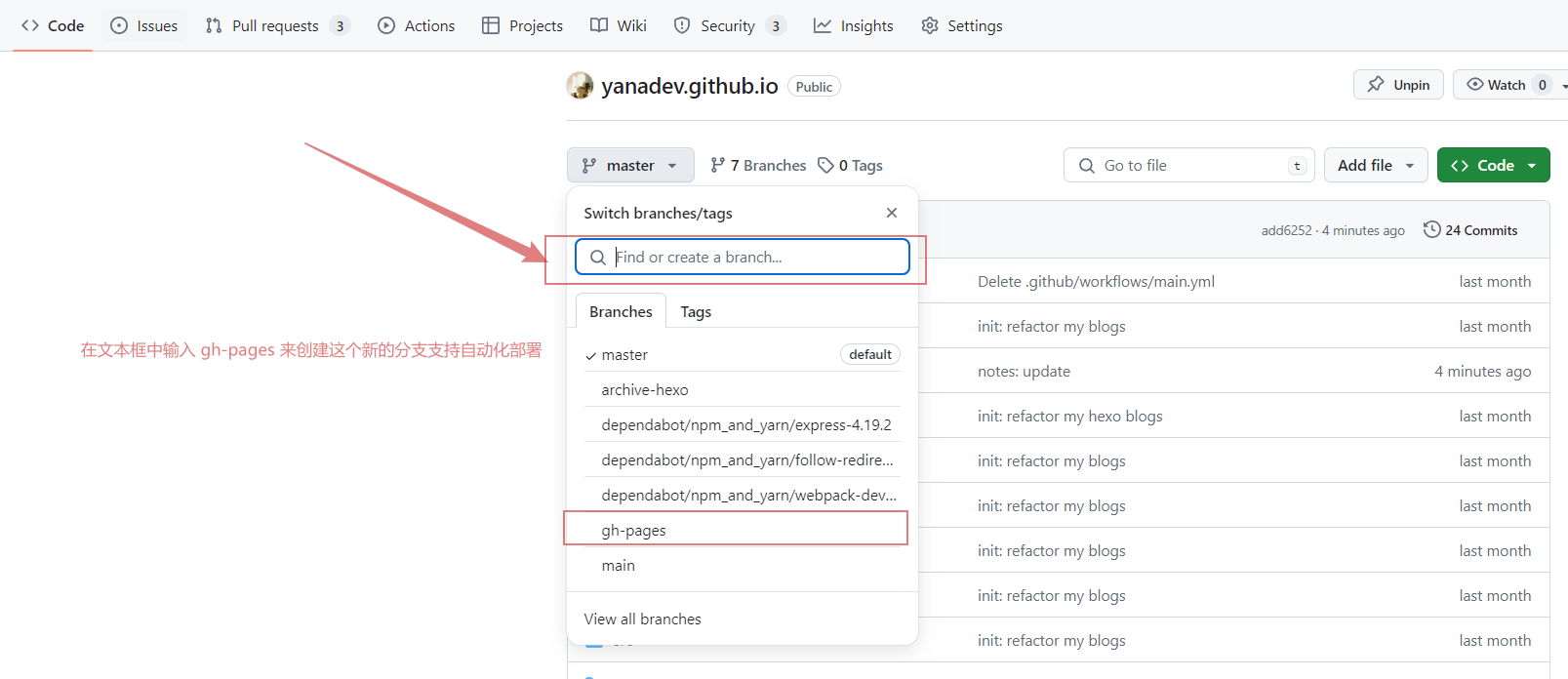Click the Watch count badge 0
Screen dimensions: 1568x679
1542,85
